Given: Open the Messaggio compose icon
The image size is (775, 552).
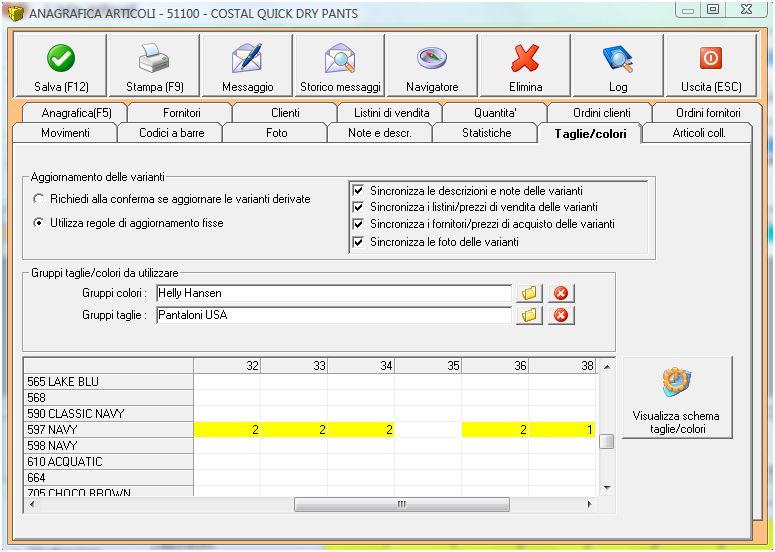Looking at the screenshot, I should [x=247, y=65].
